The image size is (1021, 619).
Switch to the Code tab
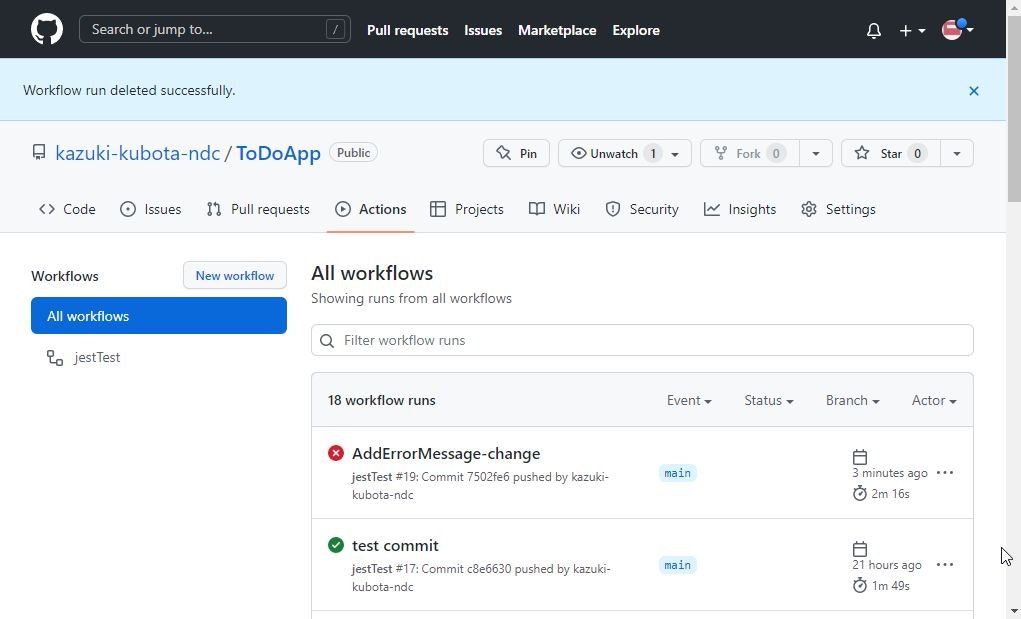pyautogui.click(x=67, y=209)
